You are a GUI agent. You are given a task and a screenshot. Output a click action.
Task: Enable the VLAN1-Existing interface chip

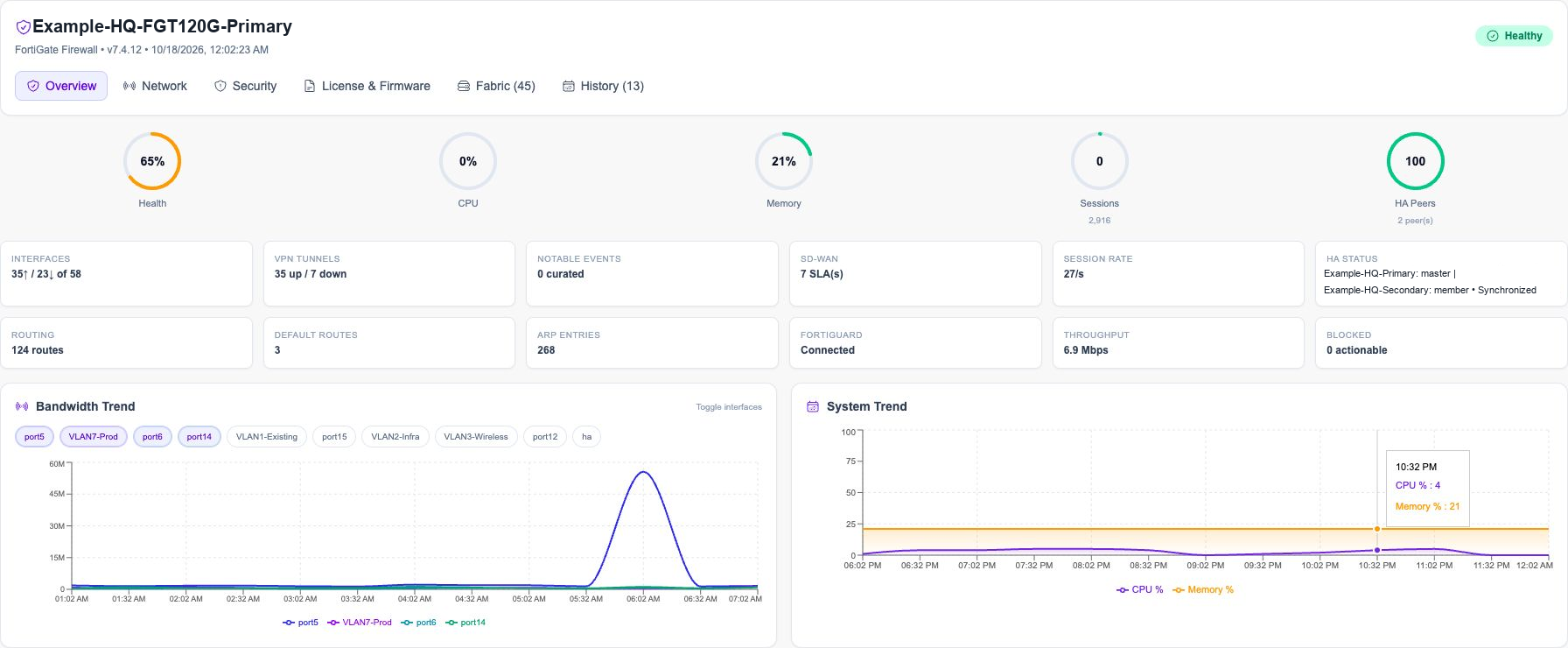pos(267,437)
